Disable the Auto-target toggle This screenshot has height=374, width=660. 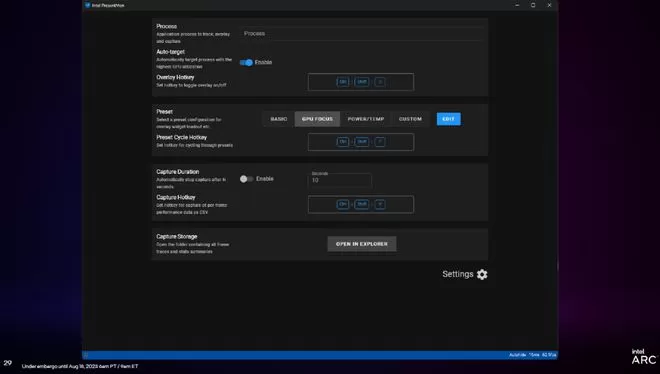point(246,63)
